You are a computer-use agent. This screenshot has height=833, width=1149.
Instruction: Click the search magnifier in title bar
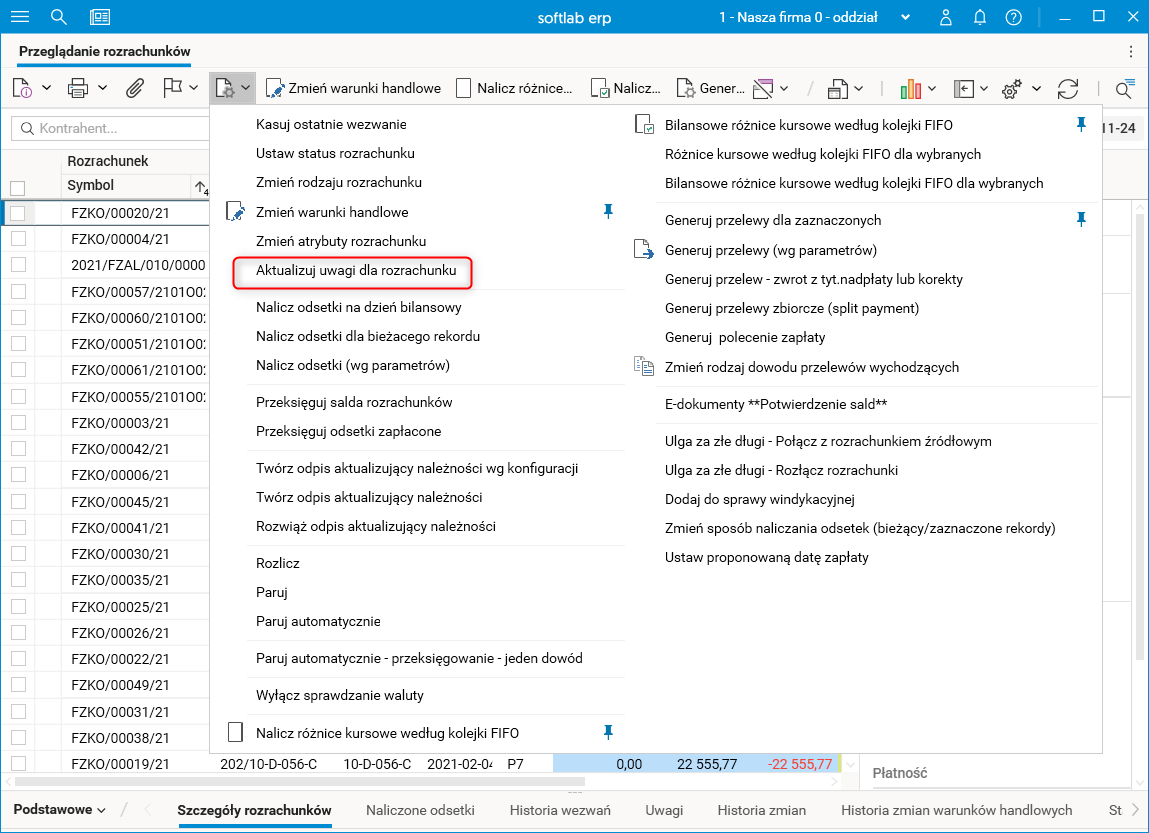(x=59, y=17)
